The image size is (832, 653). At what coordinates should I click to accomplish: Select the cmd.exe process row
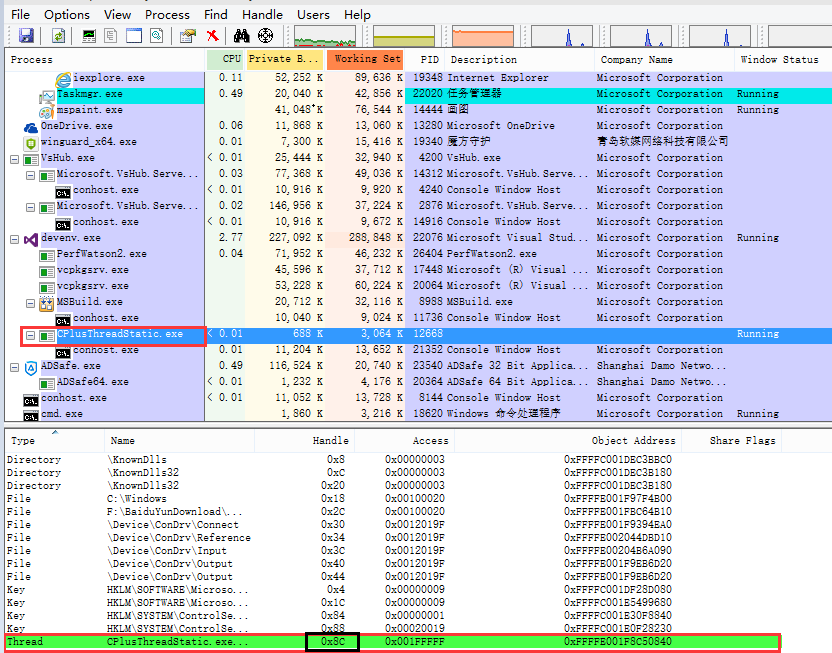point(418,415)
